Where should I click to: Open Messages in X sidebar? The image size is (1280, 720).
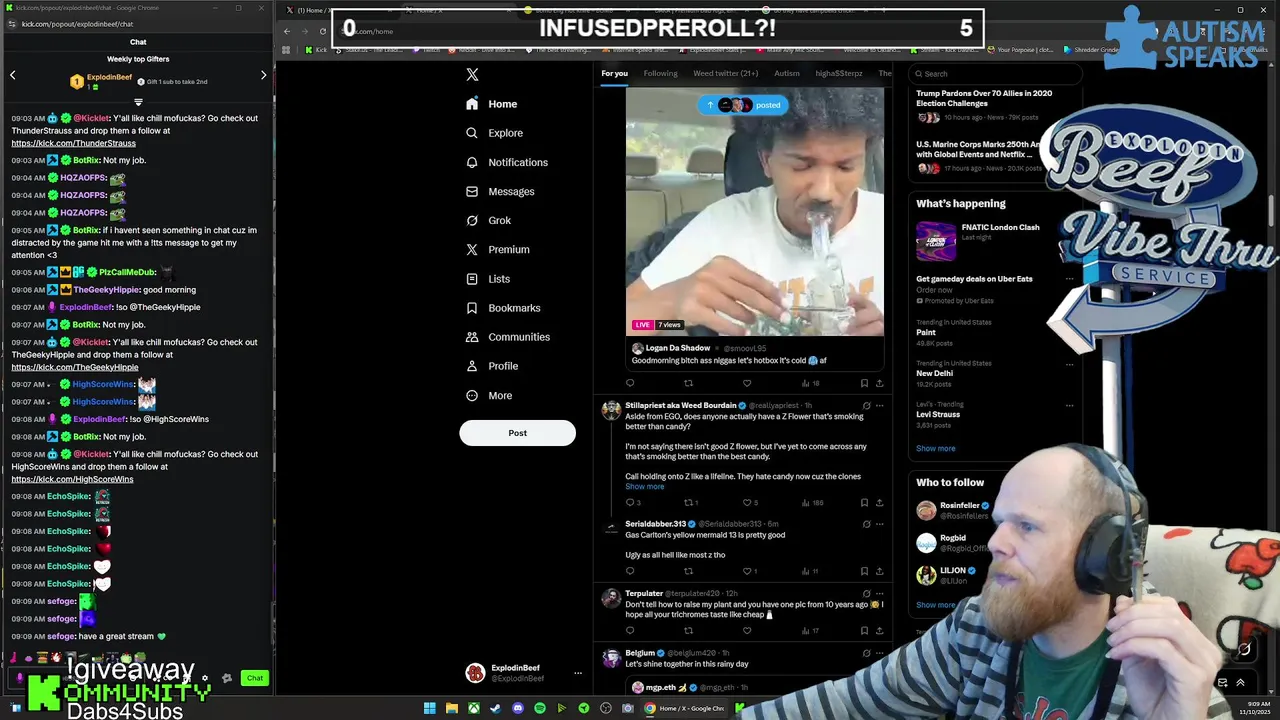tap(500, 191)
